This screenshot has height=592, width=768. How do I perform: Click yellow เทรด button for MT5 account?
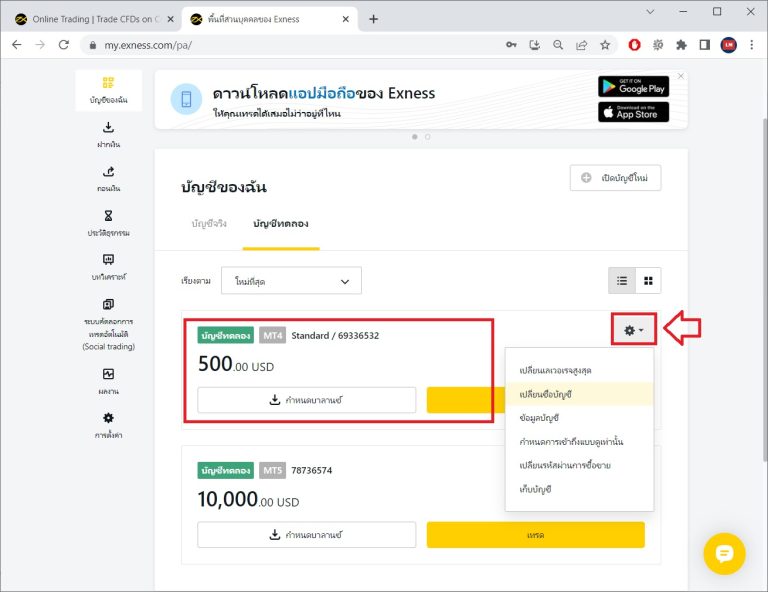[536, 535]
